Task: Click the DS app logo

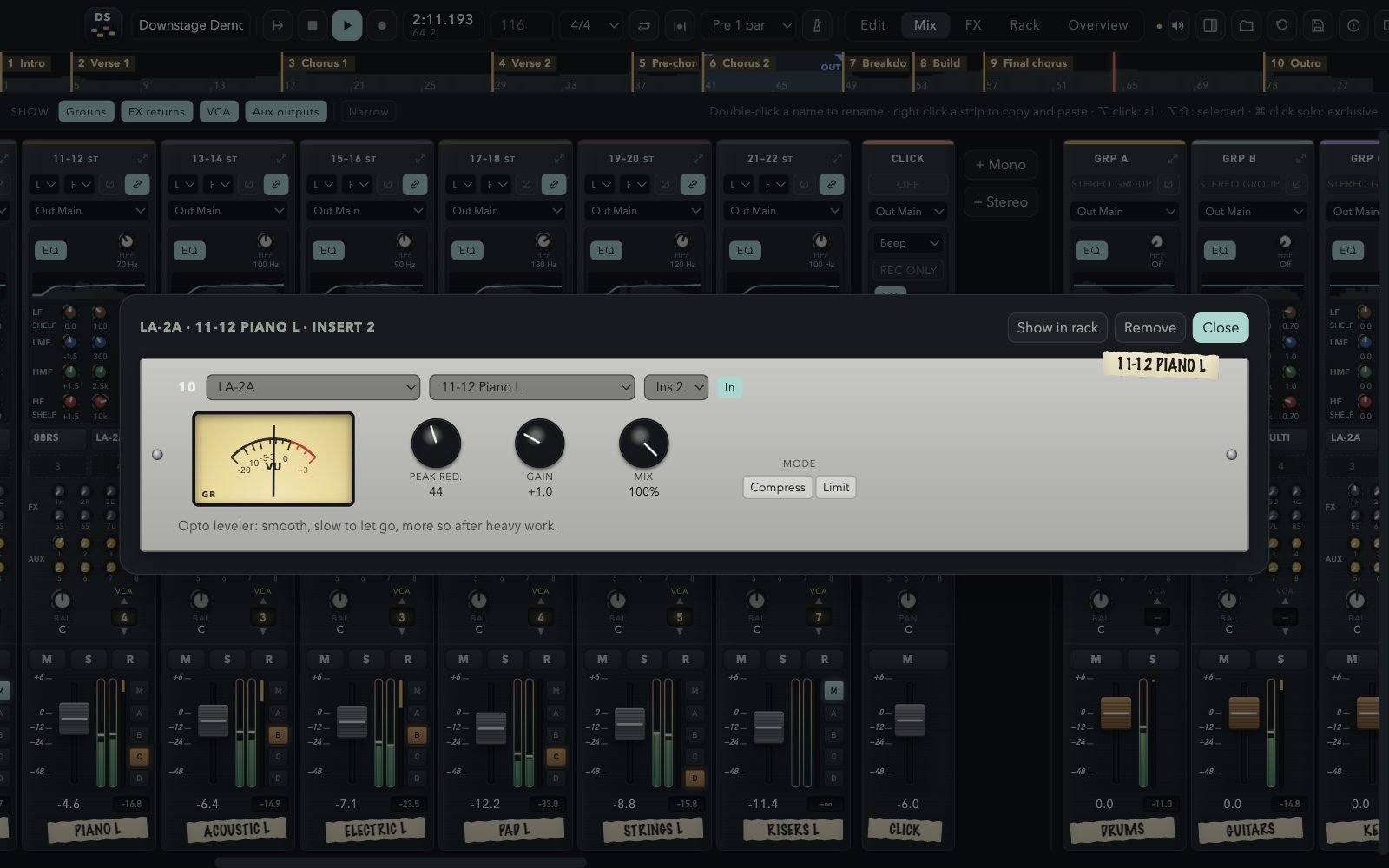Action: [x=103, y=25]
